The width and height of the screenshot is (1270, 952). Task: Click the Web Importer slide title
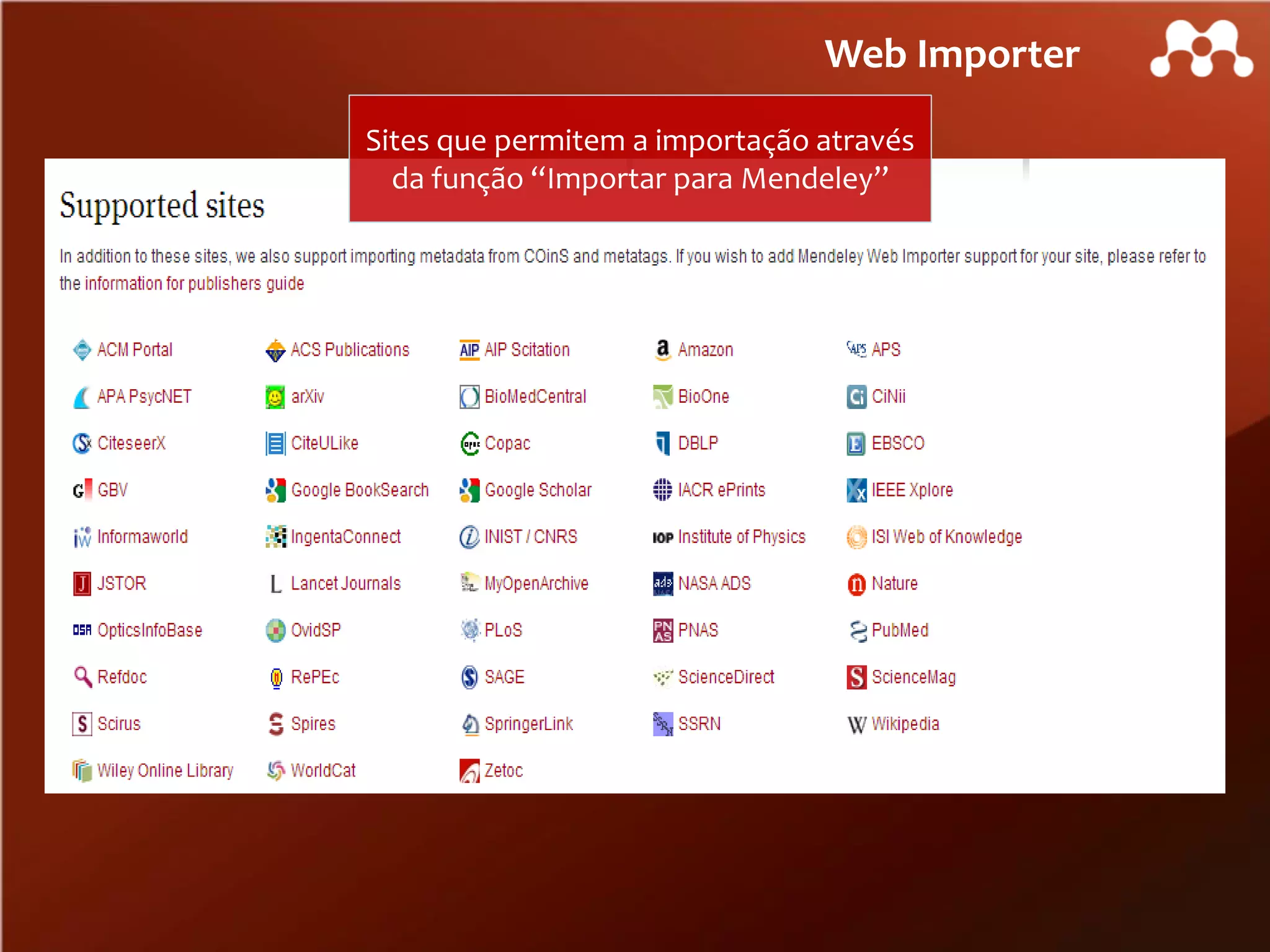point(952,55)
